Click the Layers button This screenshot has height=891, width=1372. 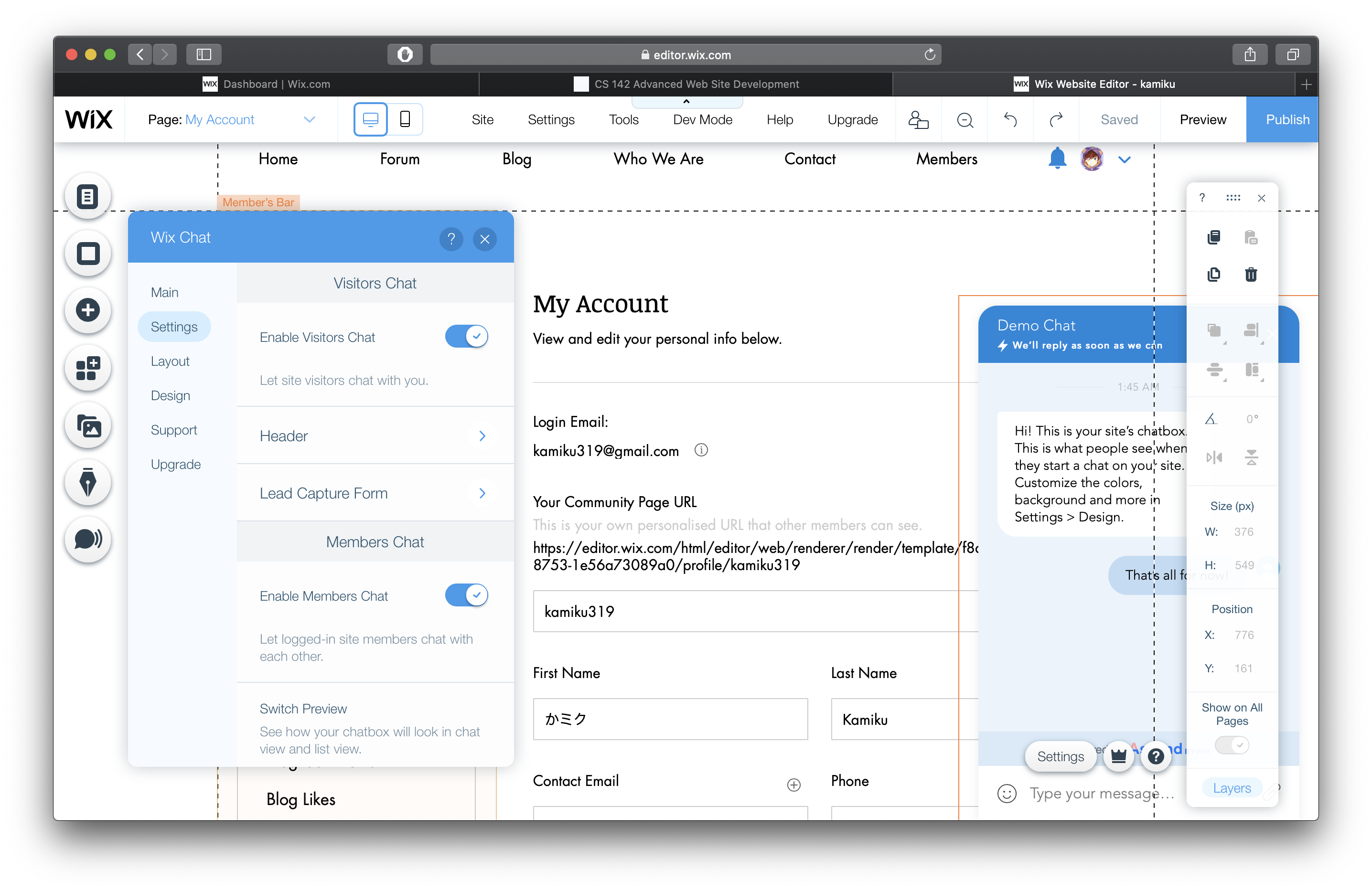pos(1232,788)
